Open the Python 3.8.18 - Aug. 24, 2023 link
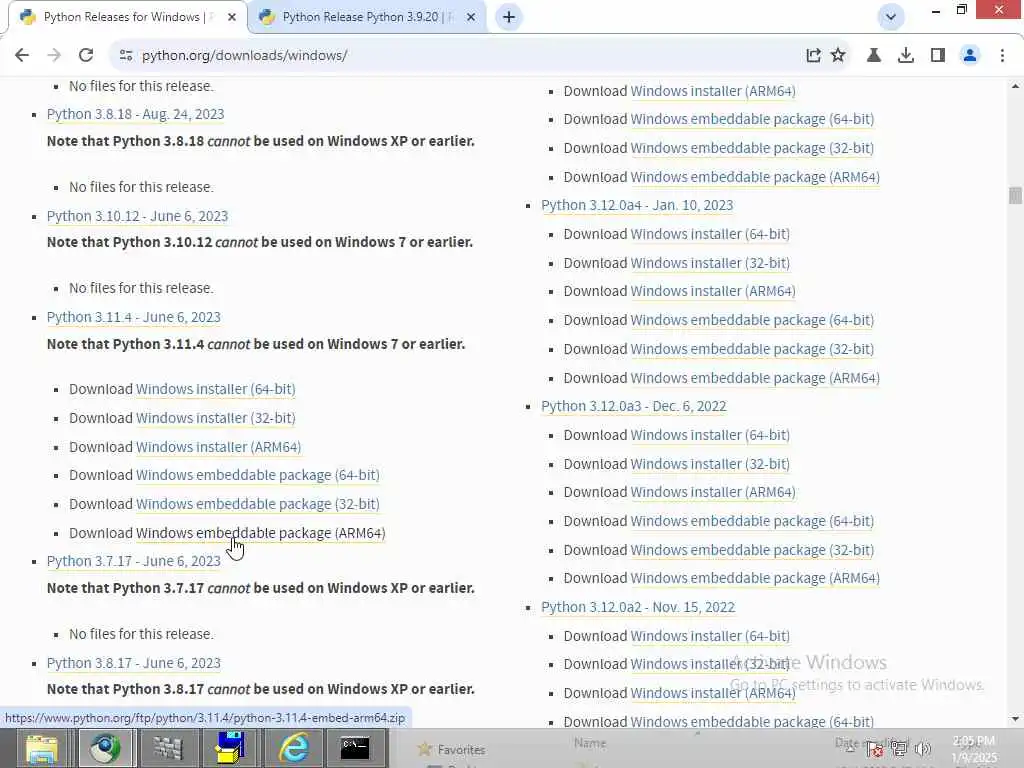 coord(135,114)
